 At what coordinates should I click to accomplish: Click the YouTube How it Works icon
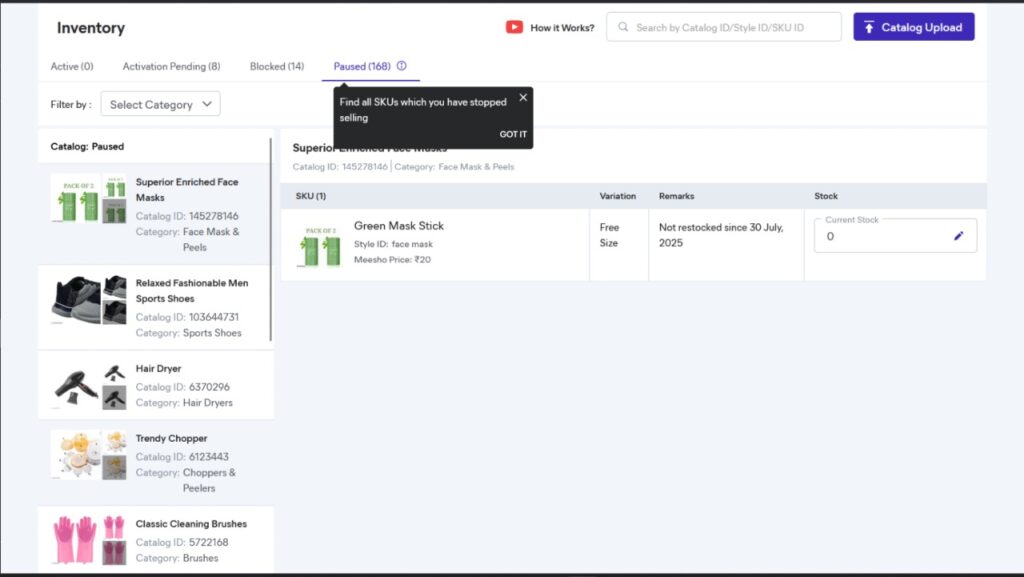514,27
